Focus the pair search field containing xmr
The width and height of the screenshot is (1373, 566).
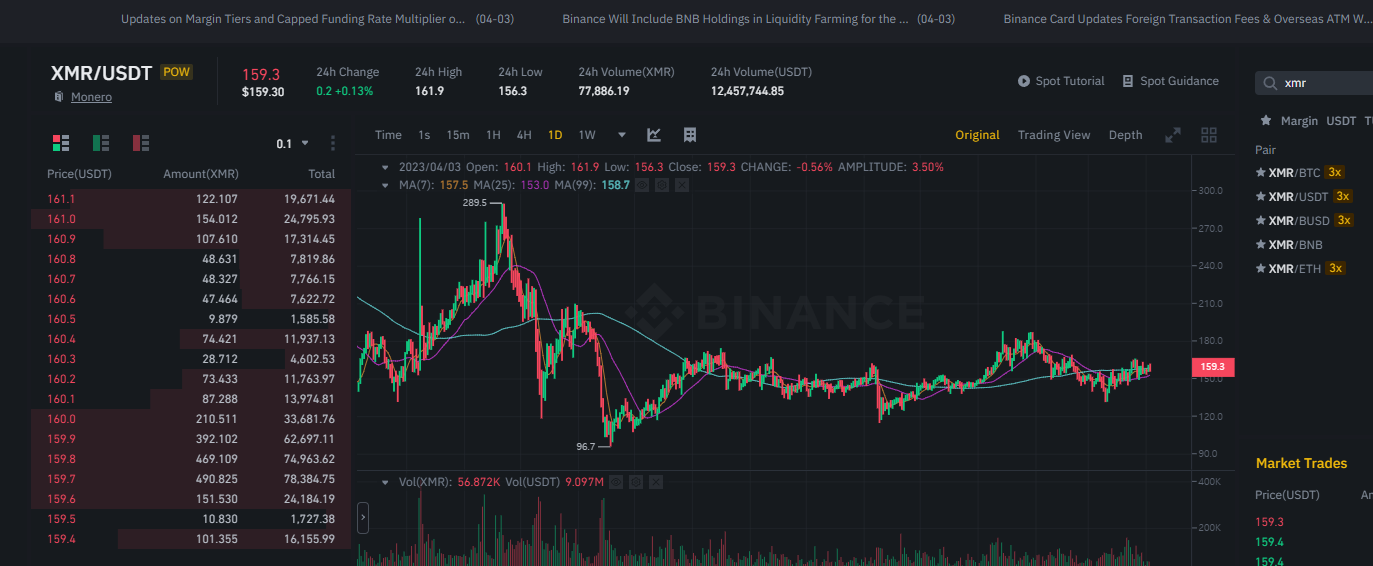coord(1315,83)
